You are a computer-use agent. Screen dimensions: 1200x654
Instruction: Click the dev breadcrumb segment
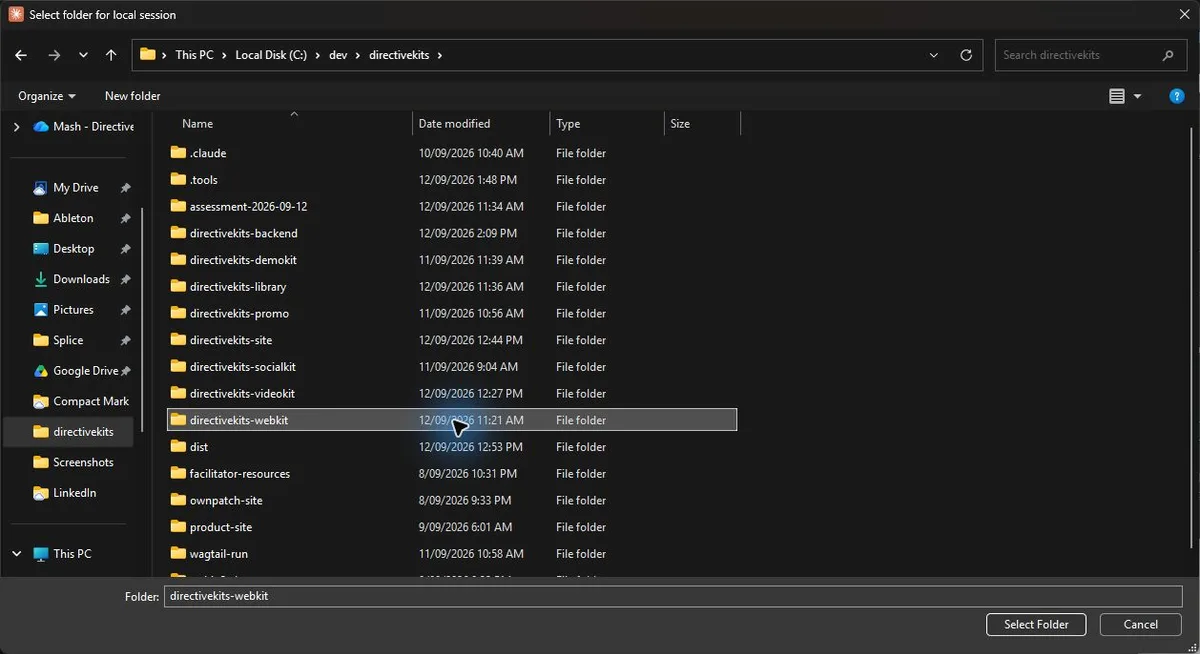click(338, 55)
